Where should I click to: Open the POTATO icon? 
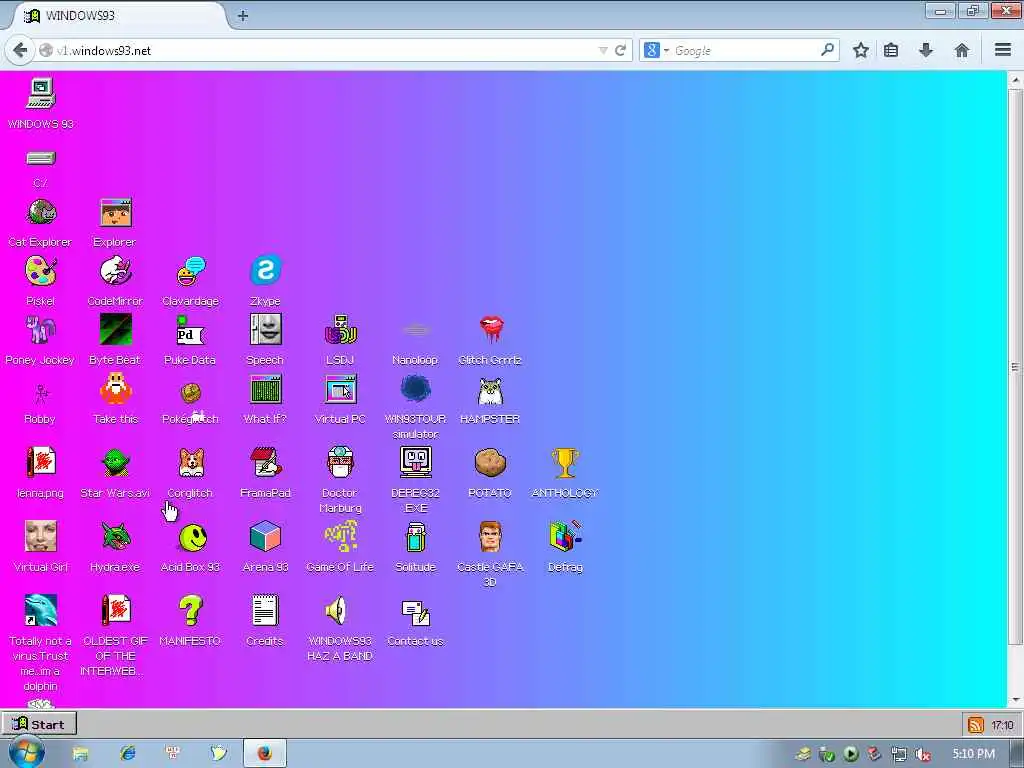tap(490, 462)
